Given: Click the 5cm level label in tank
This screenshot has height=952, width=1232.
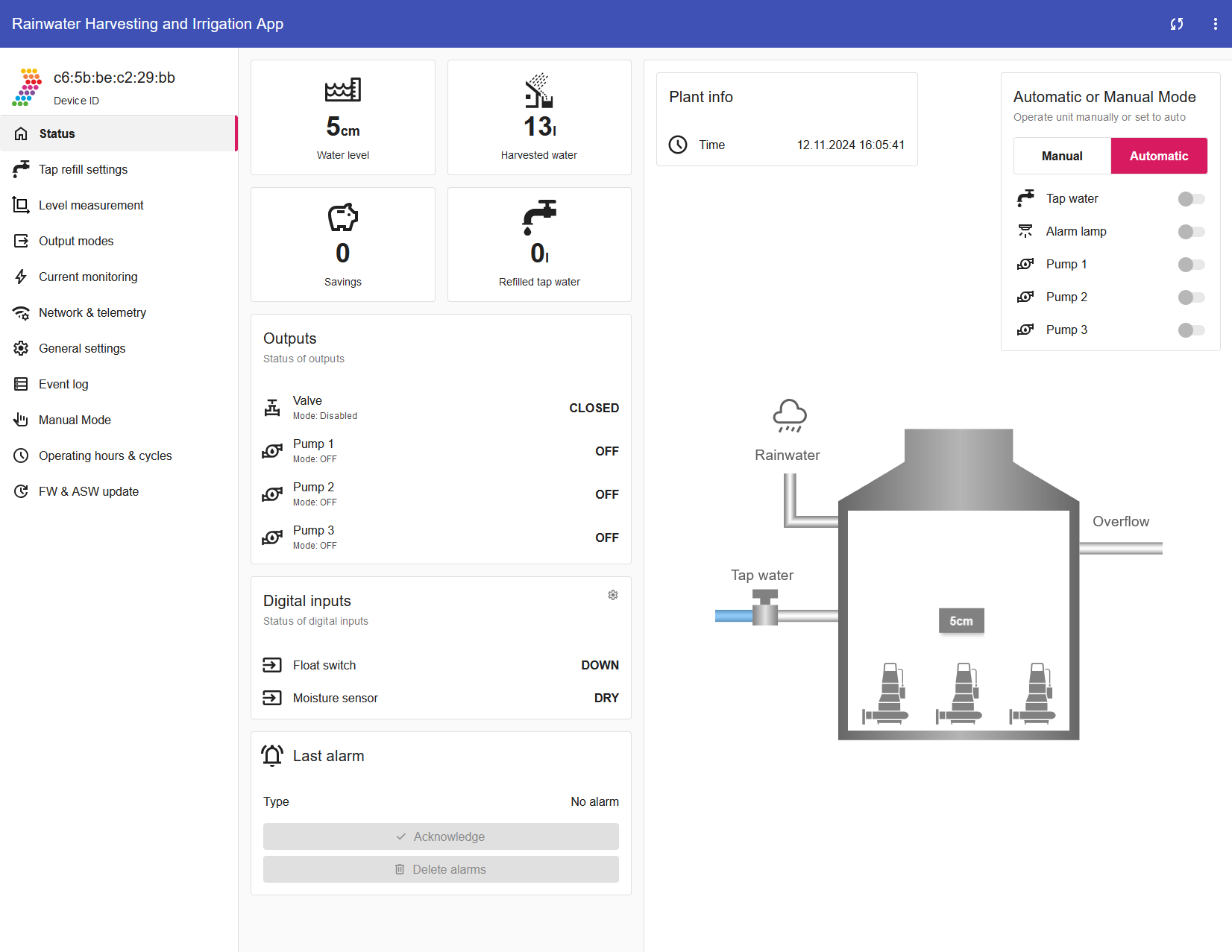Looking at the screenshot, I should coord(961,621).
